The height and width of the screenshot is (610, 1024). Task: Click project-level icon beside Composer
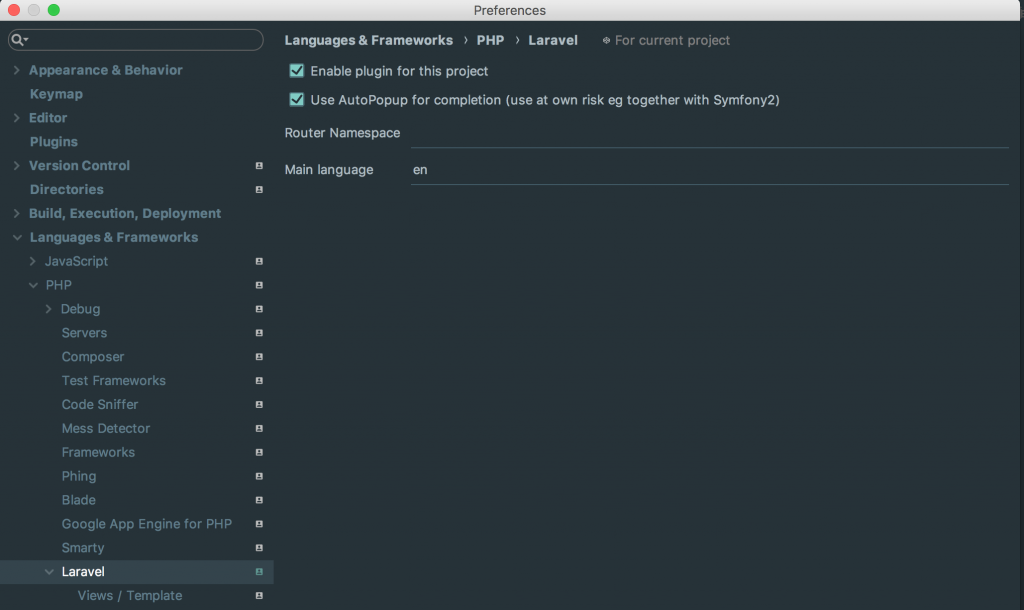click(259, 357)
